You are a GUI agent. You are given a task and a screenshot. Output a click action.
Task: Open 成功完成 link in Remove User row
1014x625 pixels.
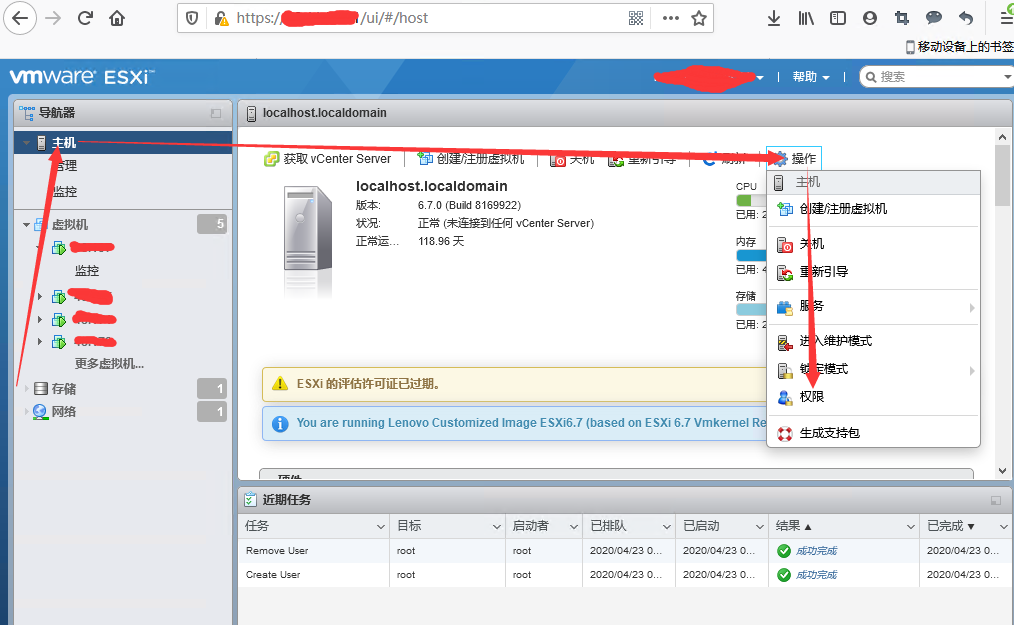816,551
